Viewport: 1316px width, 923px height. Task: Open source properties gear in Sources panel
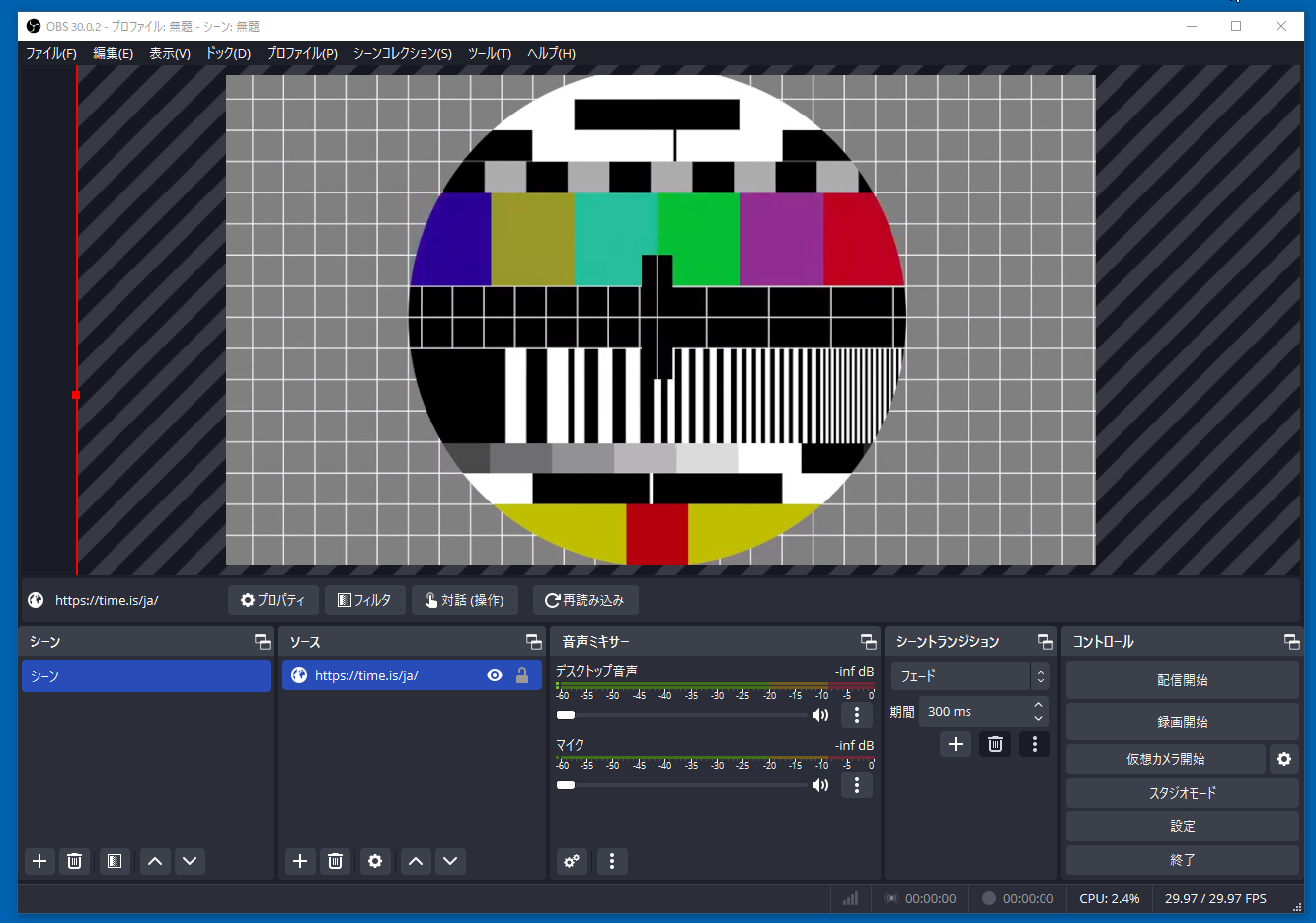[x=375, y=861]
